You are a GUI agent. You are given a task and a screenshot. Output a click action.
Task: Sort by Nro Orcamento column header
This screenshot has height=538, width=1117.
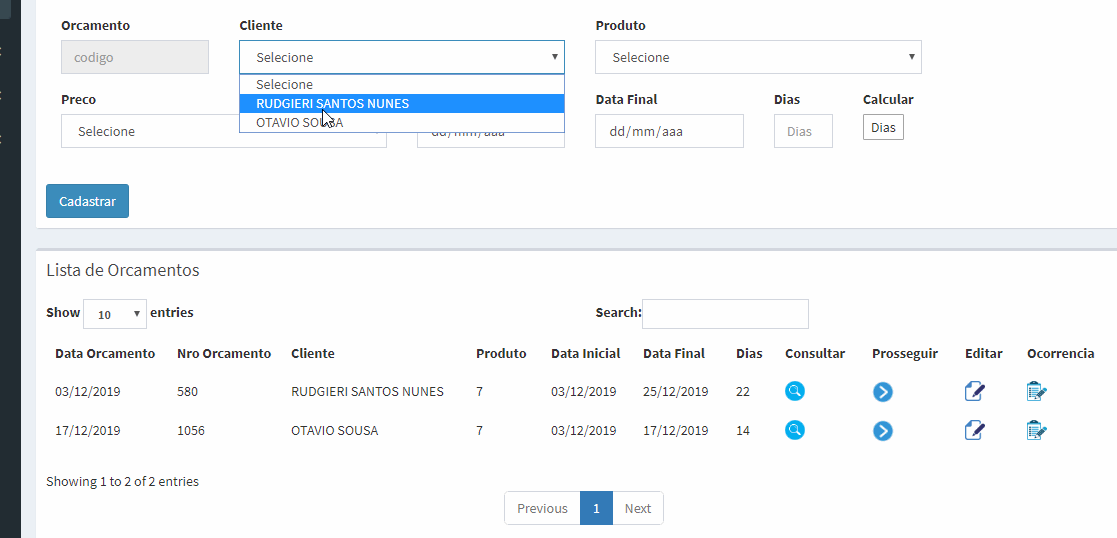click(224, 353)
